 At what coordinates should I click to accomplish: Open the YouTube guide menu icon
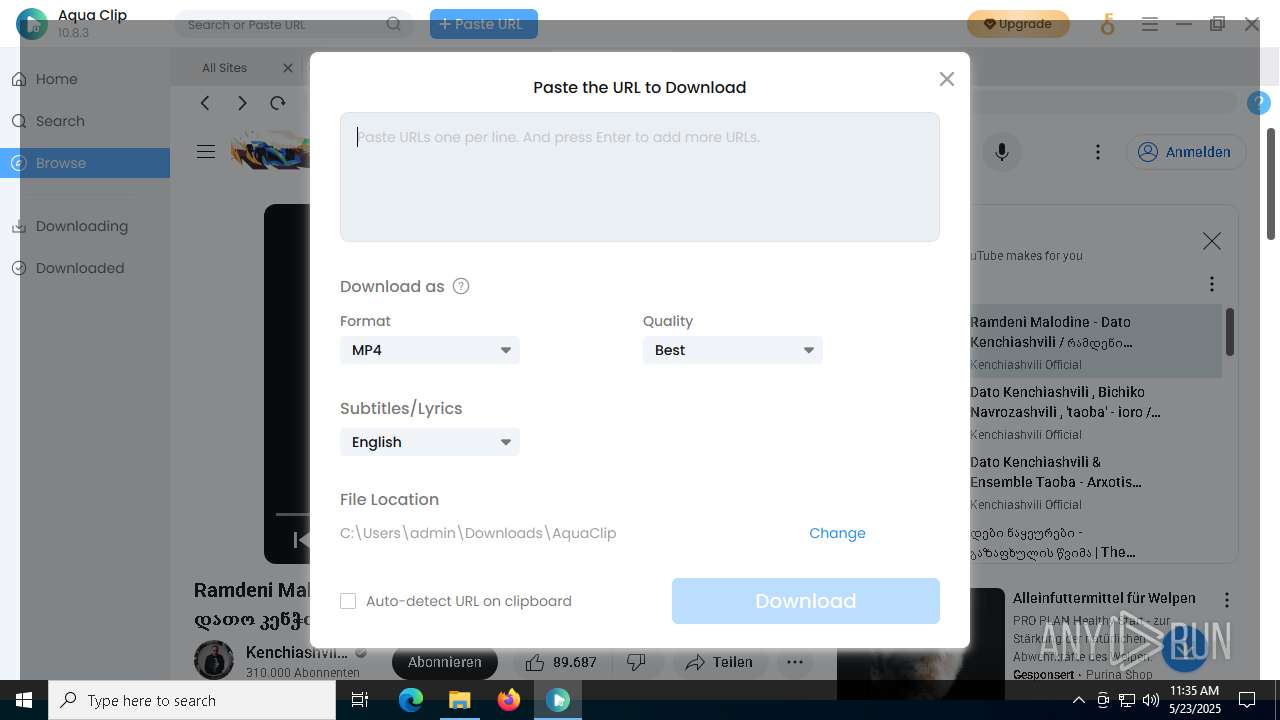point(206,152)
